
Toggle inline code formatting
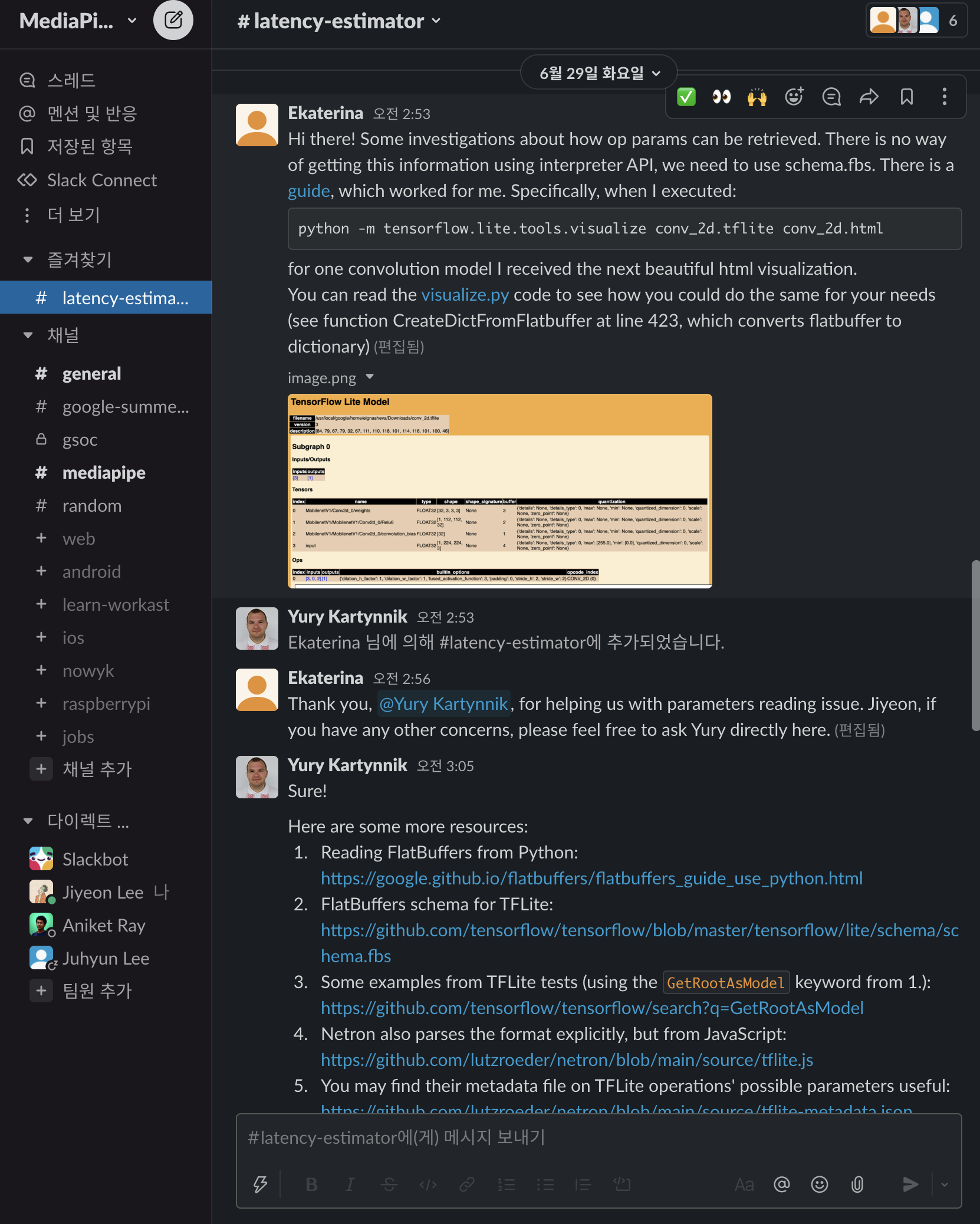click(428, 1184)
